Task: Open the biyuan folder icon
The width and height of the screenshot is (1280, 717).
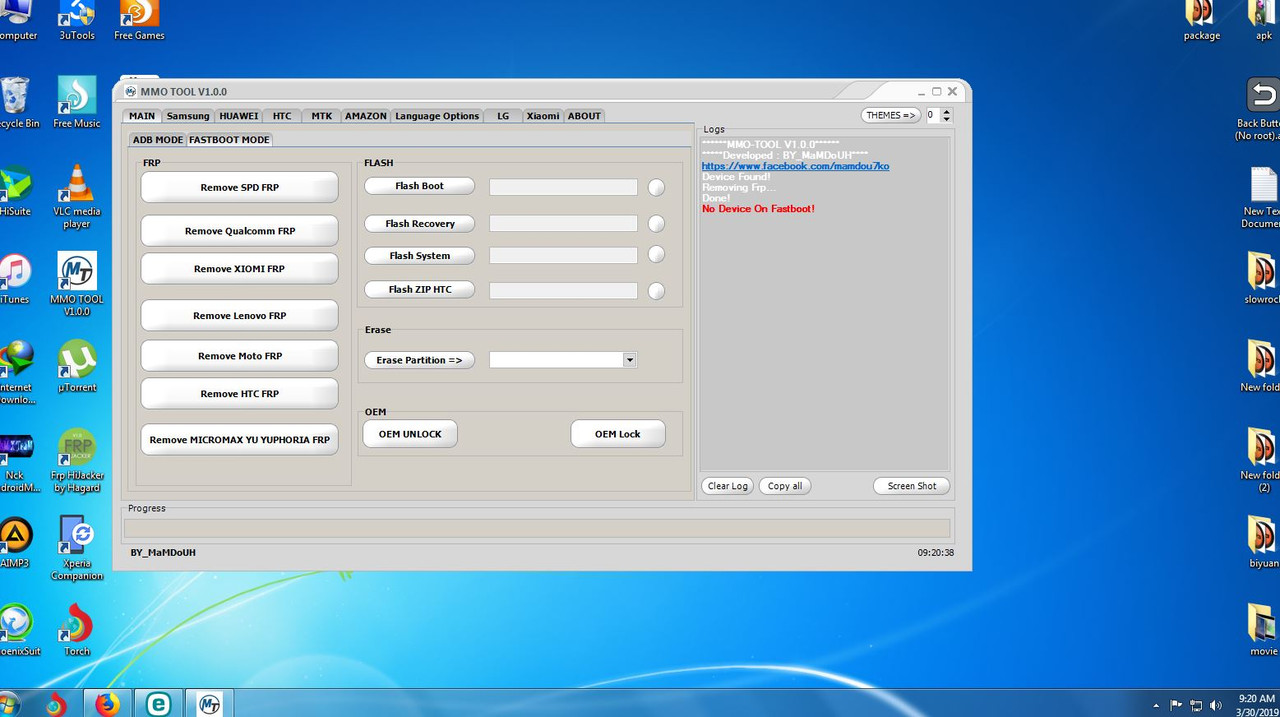Action: tap(1263, 542)
